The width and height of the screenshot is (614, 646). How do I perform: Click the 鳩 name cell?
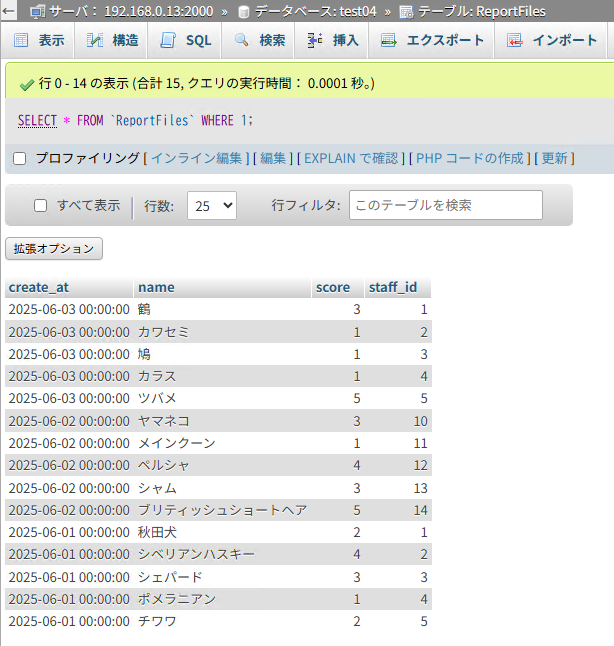tap(222, 354)
